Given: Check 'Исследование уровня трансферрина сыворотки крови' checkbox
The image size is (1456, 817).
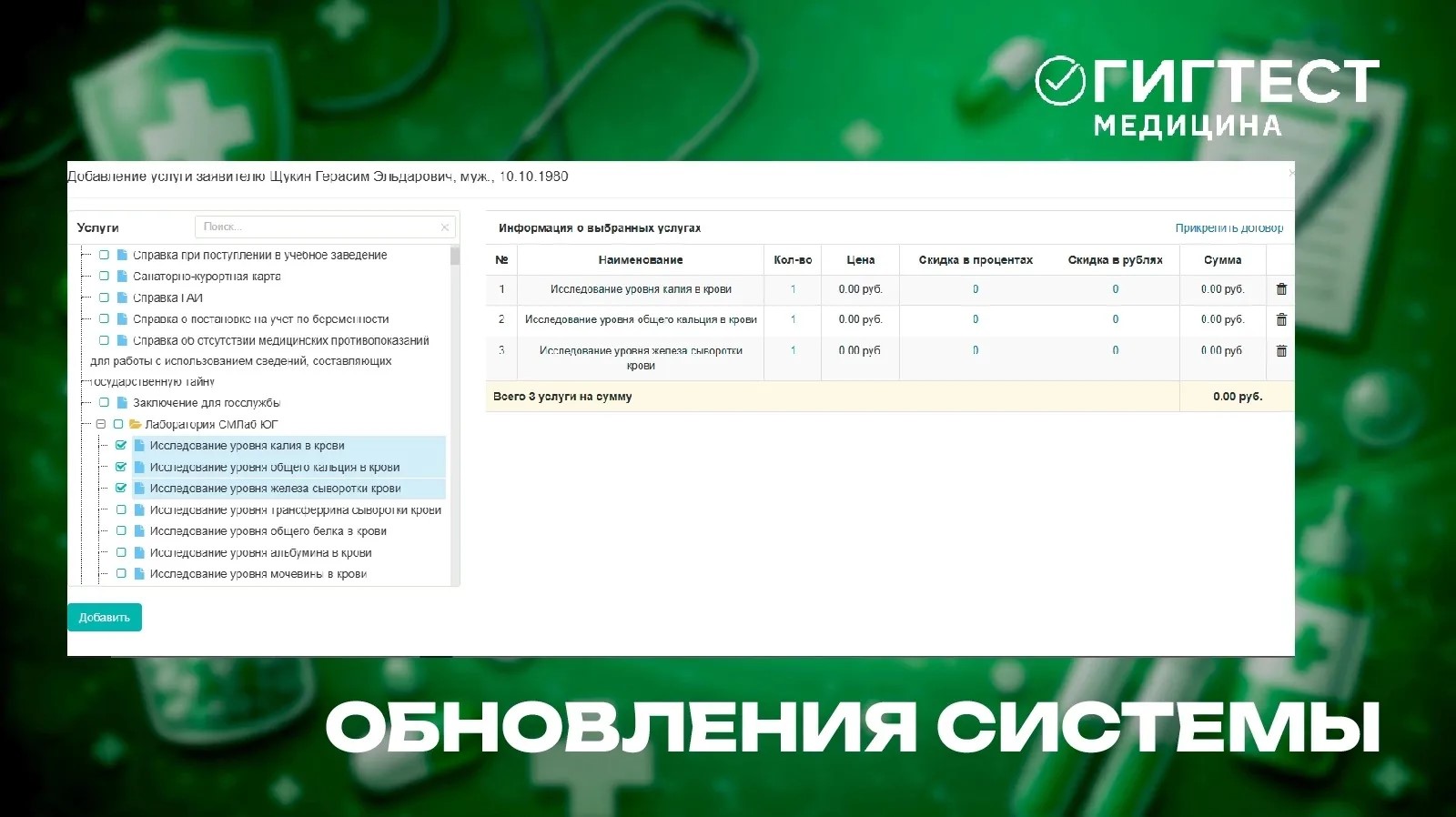Looking at the screenshot, I should pos(121,509).
